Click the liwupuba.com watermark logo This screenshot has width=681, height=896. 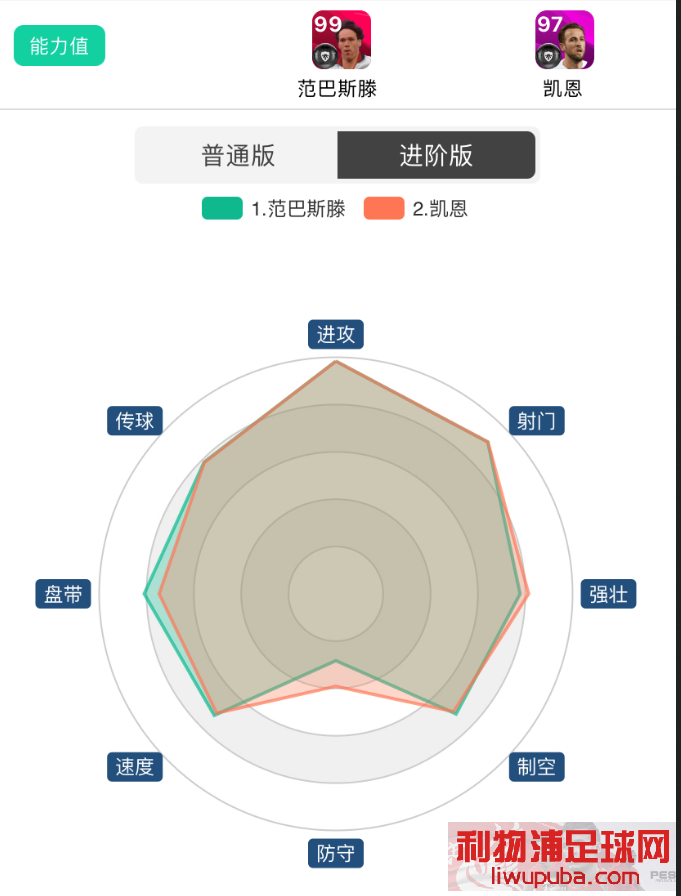562,856
